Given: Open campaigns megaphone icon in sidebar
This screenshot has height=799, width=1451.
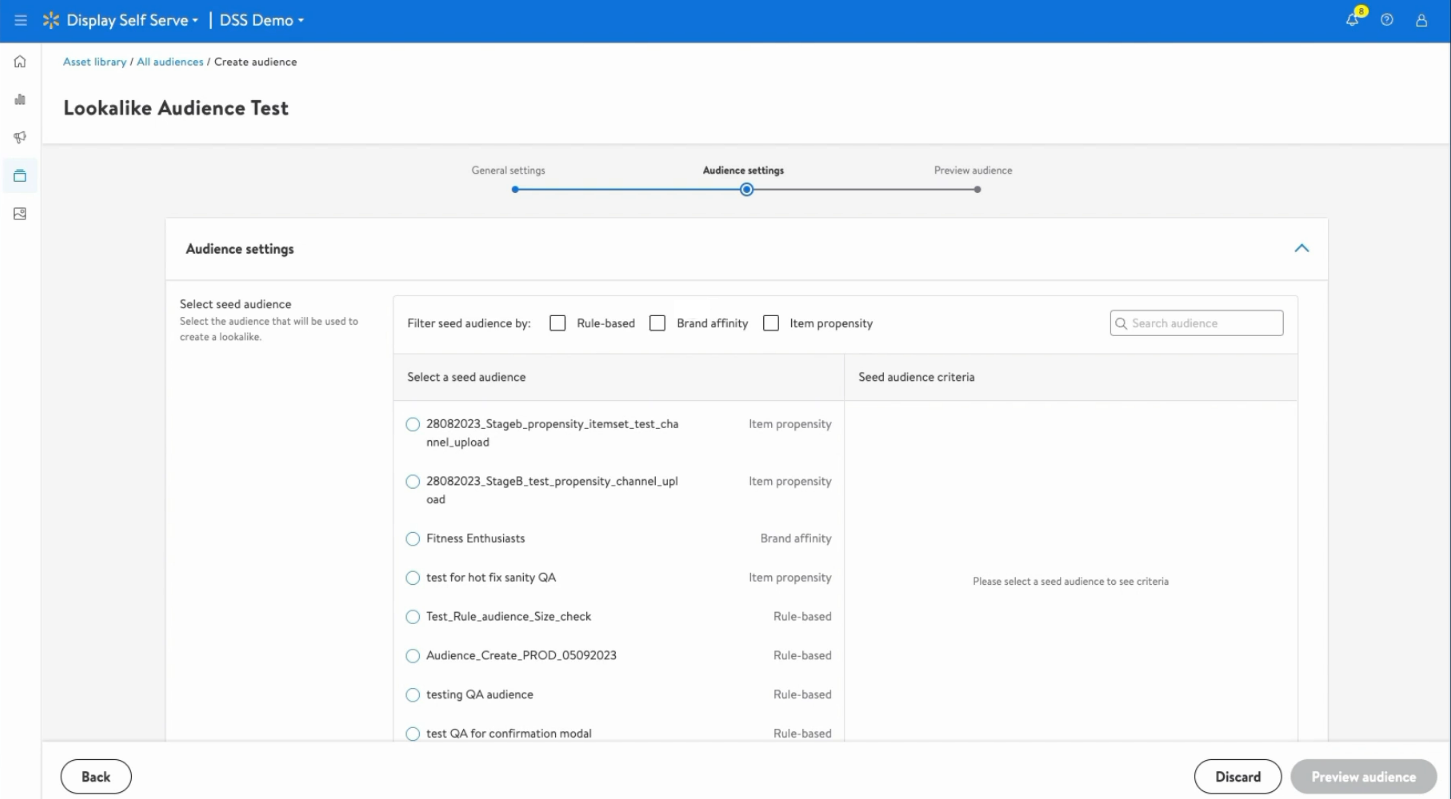Looking at the screenshot, I should pos(20,138).
